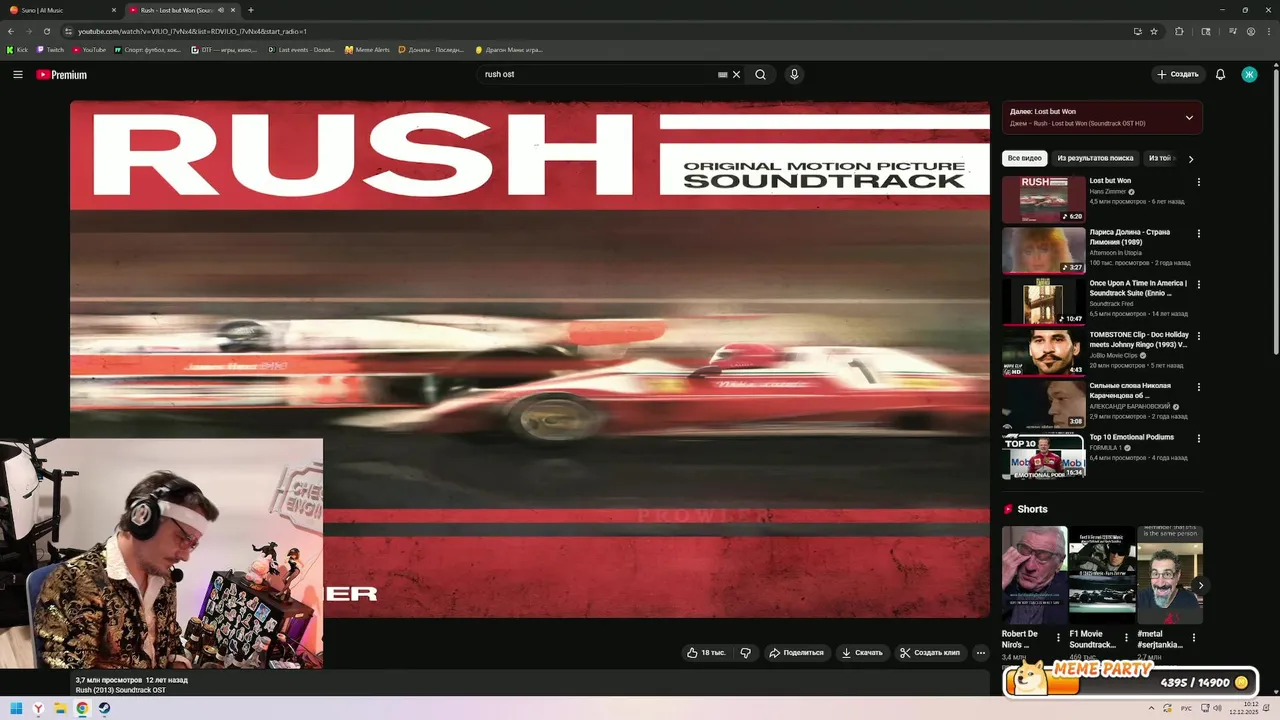Open the YouTube guide hamburger menu
Image resolution: width=1280 pixels, height=720 pixels.
coord(18,74)
